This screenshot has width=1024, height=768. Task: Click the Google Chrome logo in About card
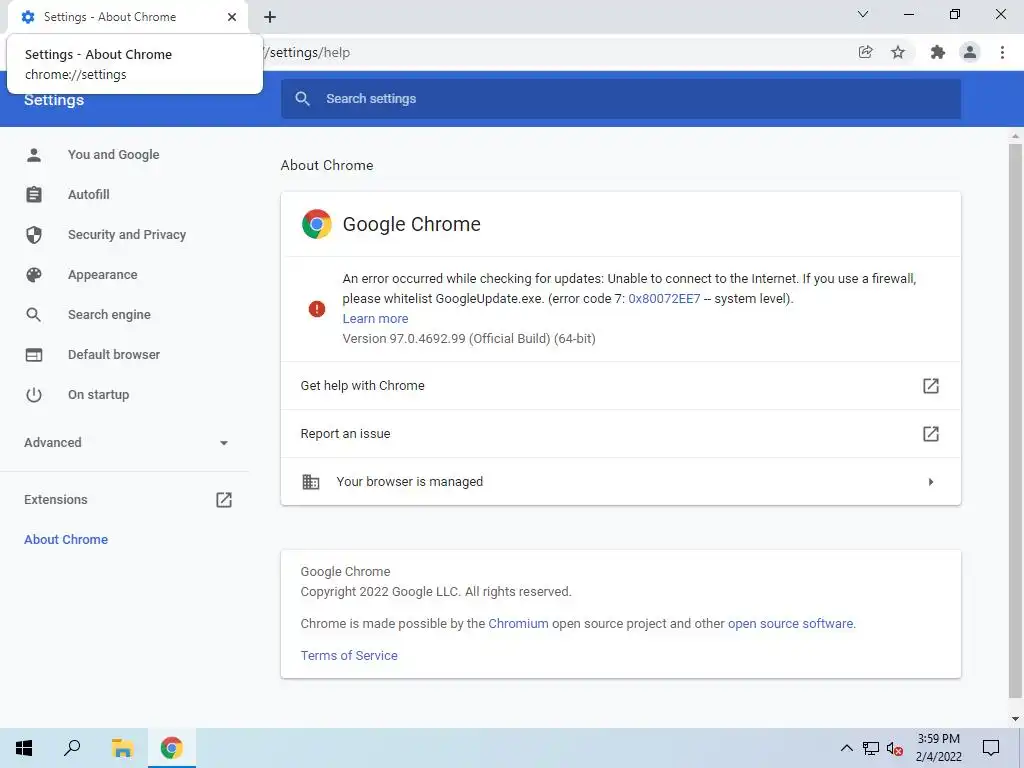pyautogui.click(x=317, y=224)
